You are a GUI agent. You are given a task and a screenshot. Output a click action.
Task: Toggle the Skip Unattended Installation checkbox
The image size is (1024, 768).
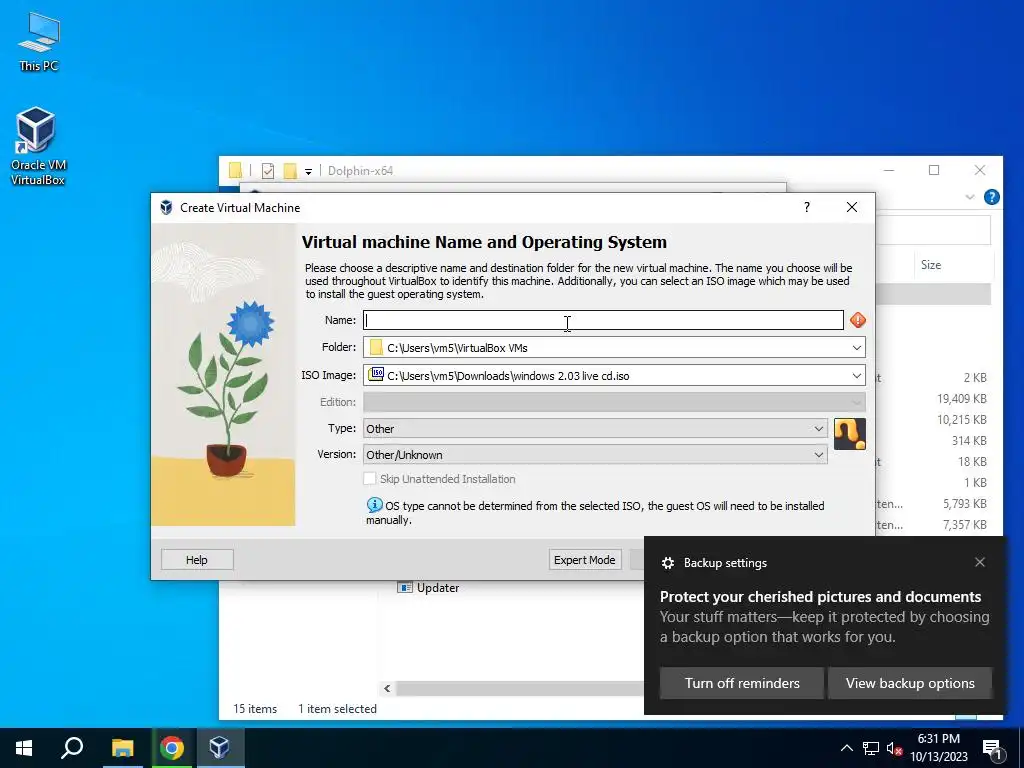click(370, 479)
